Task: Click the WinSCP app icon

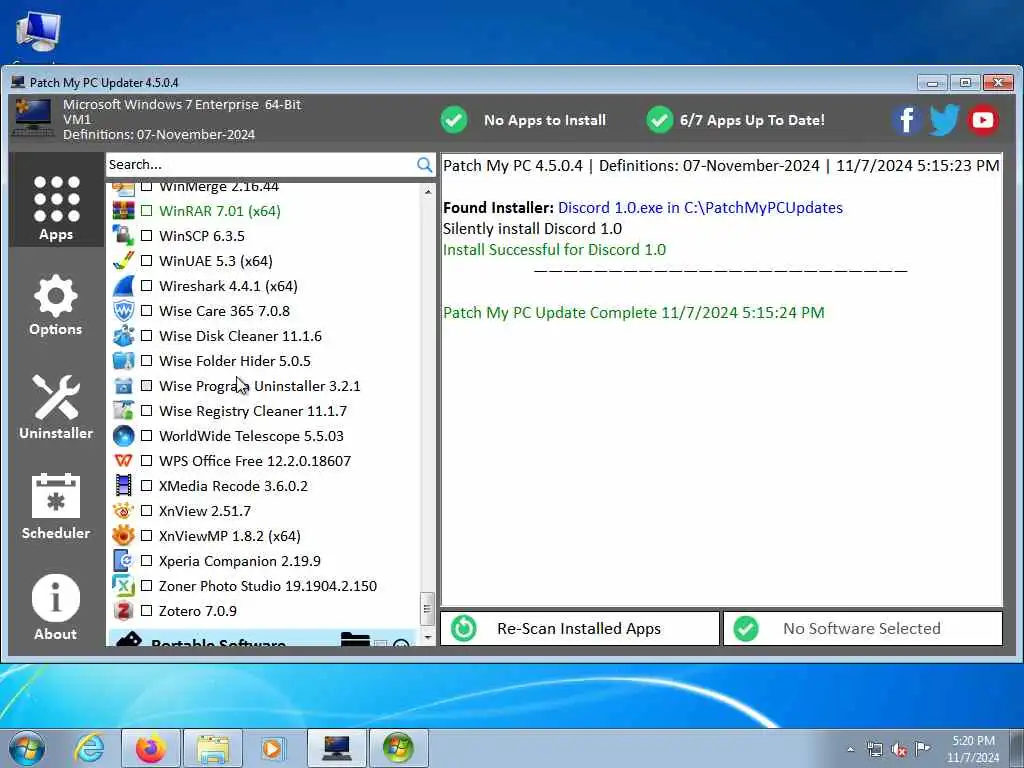Action: pos(123,236)
